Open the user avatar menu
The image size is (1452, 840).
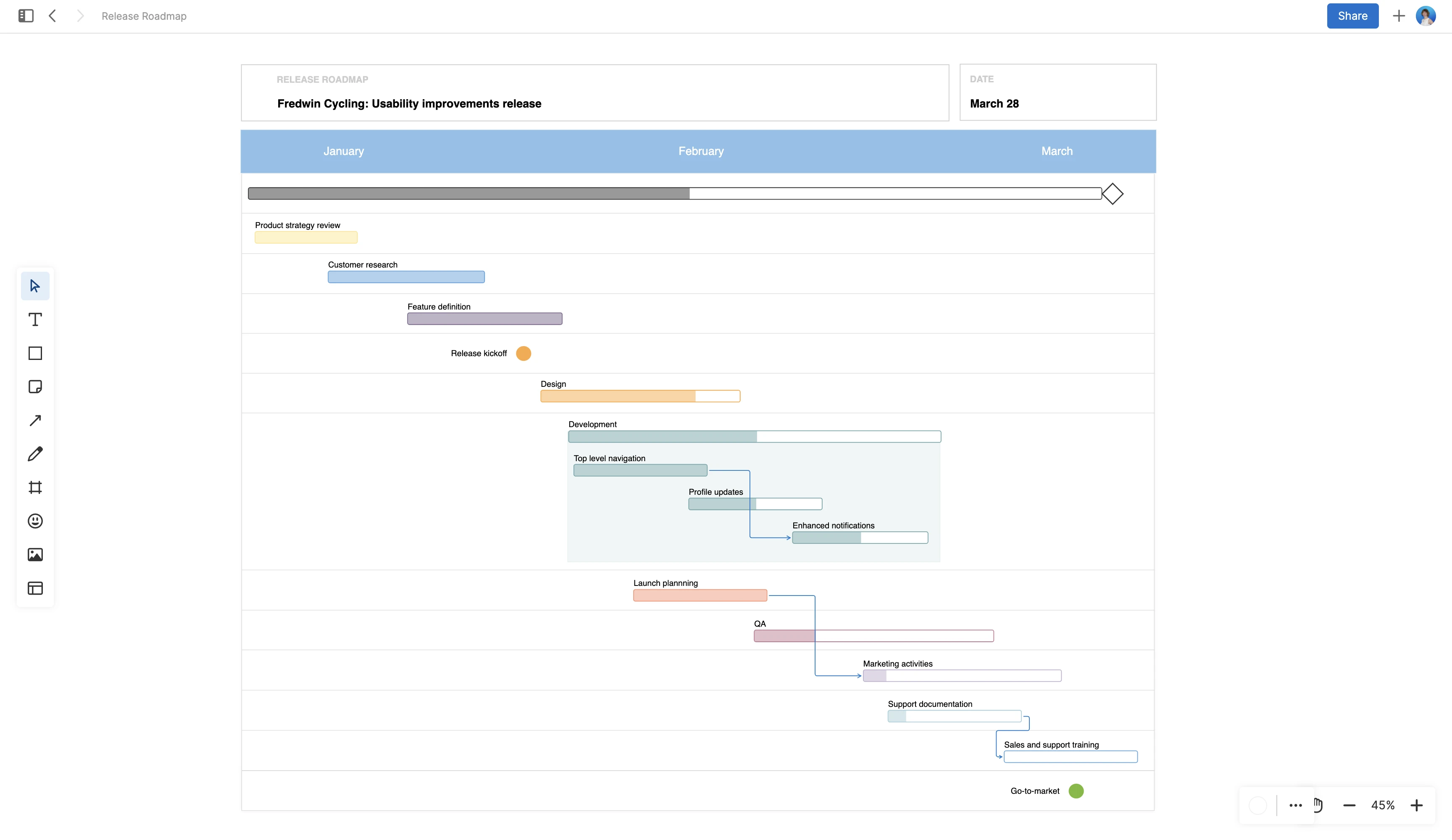[1426, 16]
